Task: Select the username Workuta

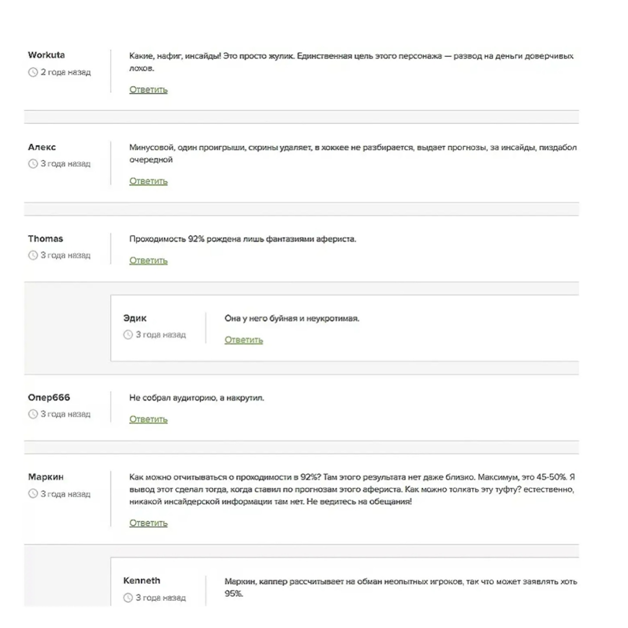Action: tap(46, 55)
